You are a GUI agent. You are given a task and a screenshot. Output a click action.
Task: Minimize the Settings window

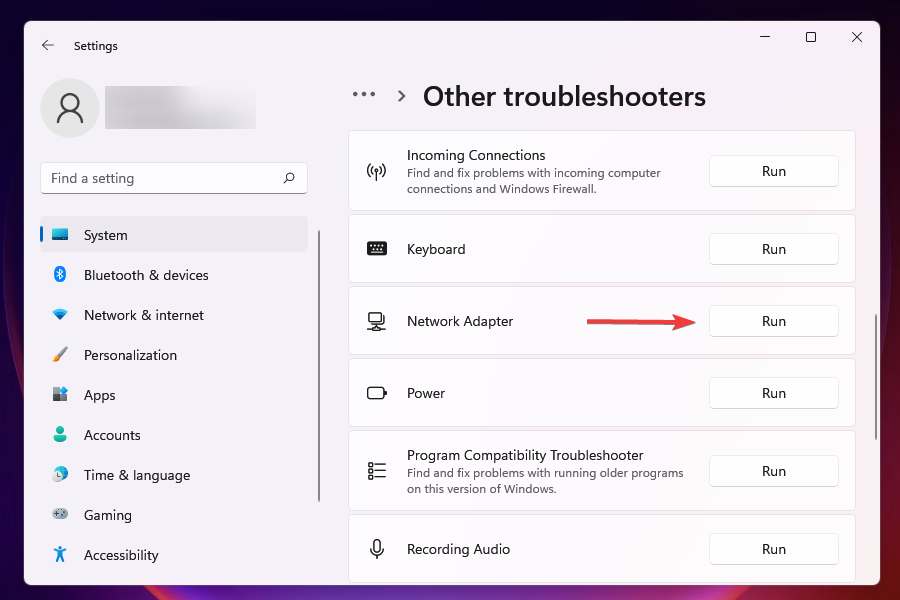coord(765,37)
